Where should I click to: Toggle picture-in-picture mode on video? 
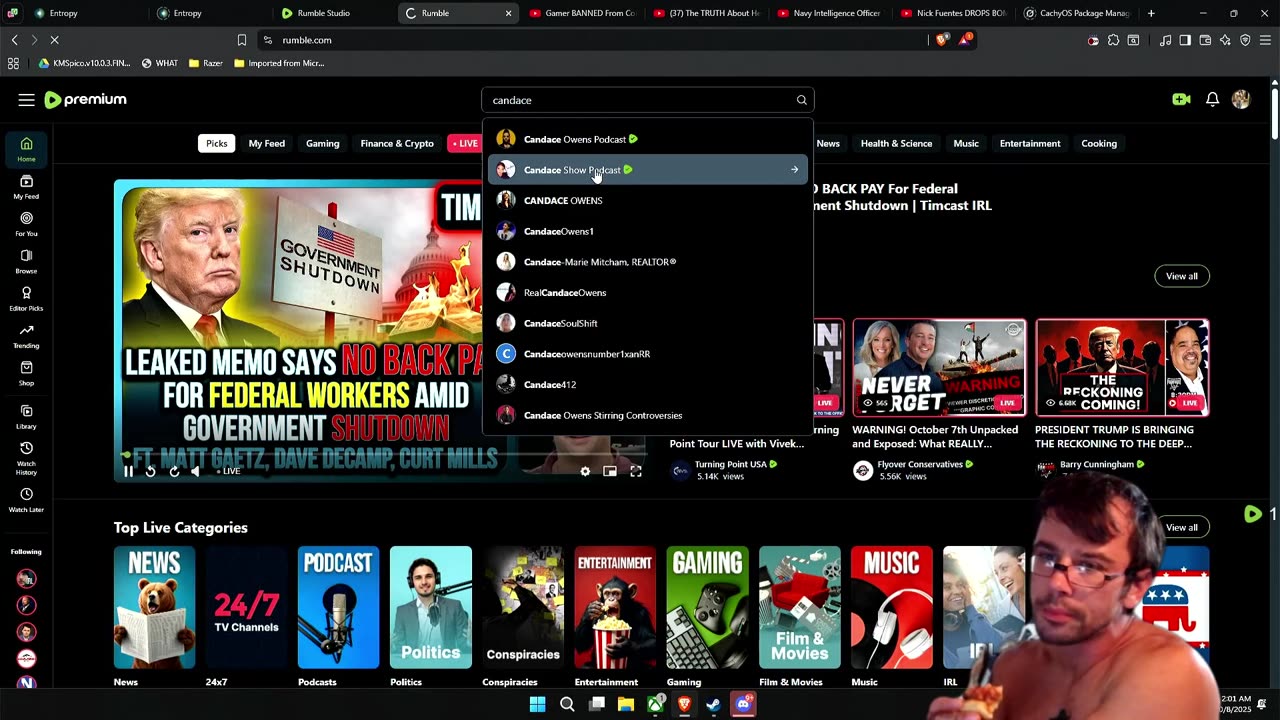click(x=610, y=471)
